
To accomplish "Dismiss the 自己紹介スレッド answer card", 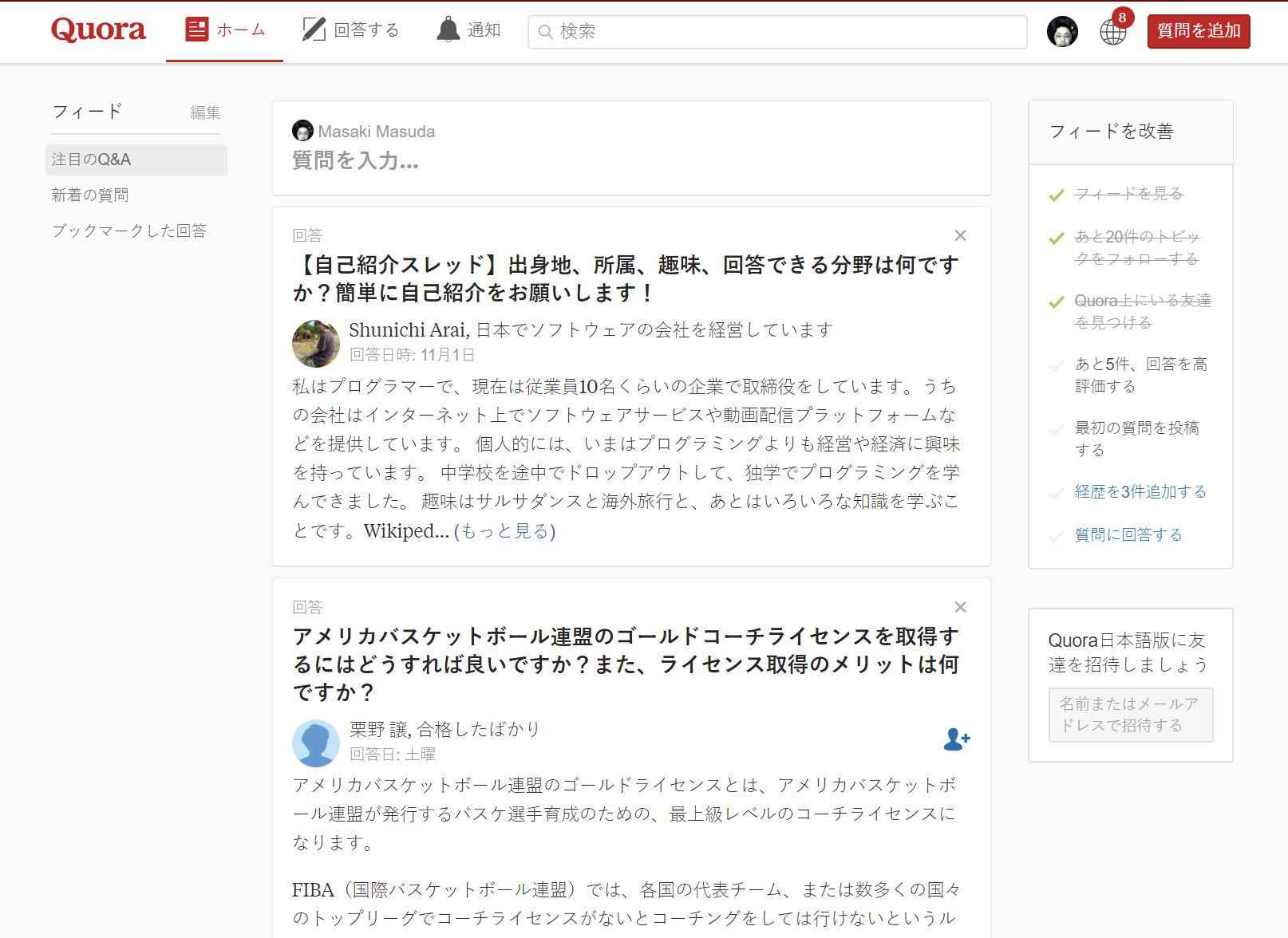I will coord(960,235).
